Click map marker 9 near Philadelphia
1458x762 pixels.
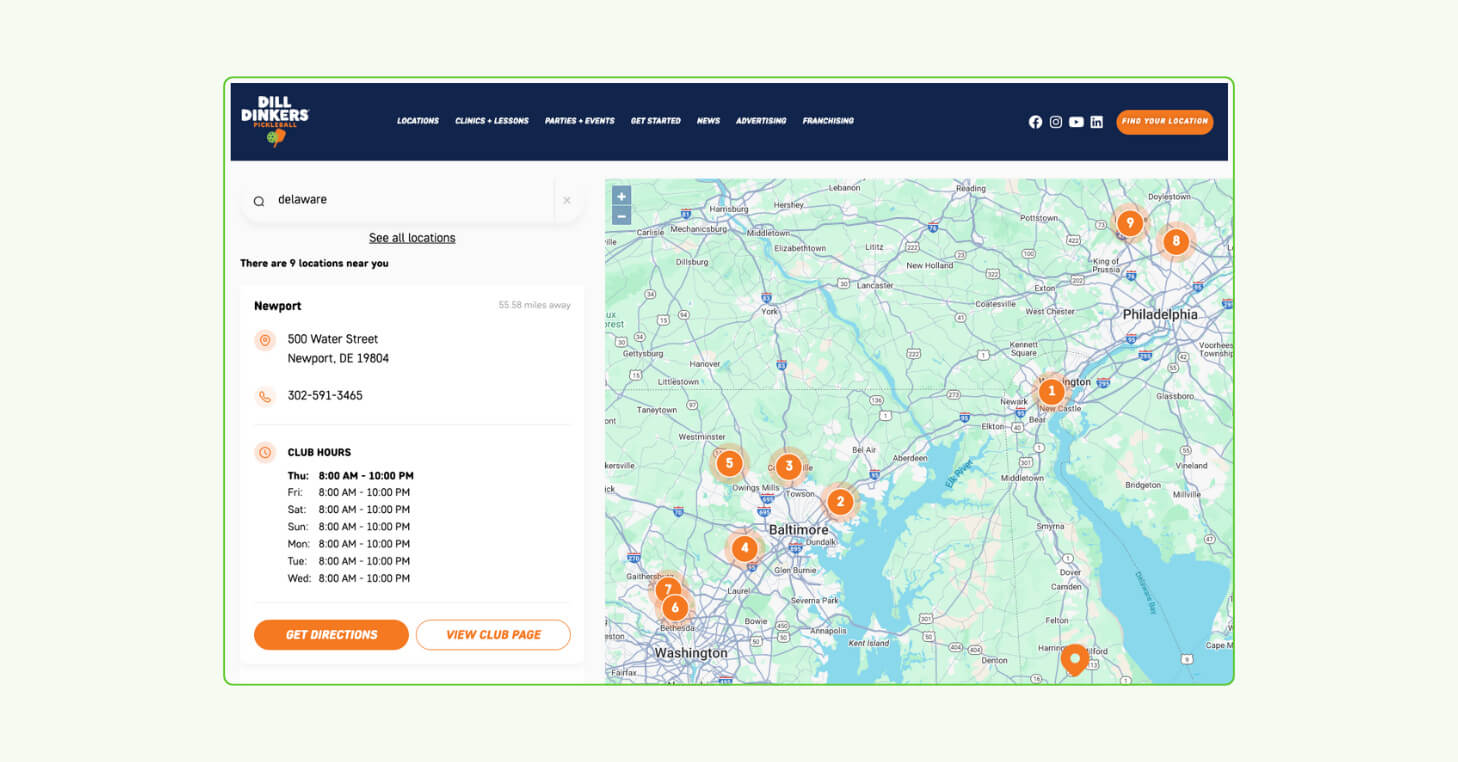pos(1129,223)
